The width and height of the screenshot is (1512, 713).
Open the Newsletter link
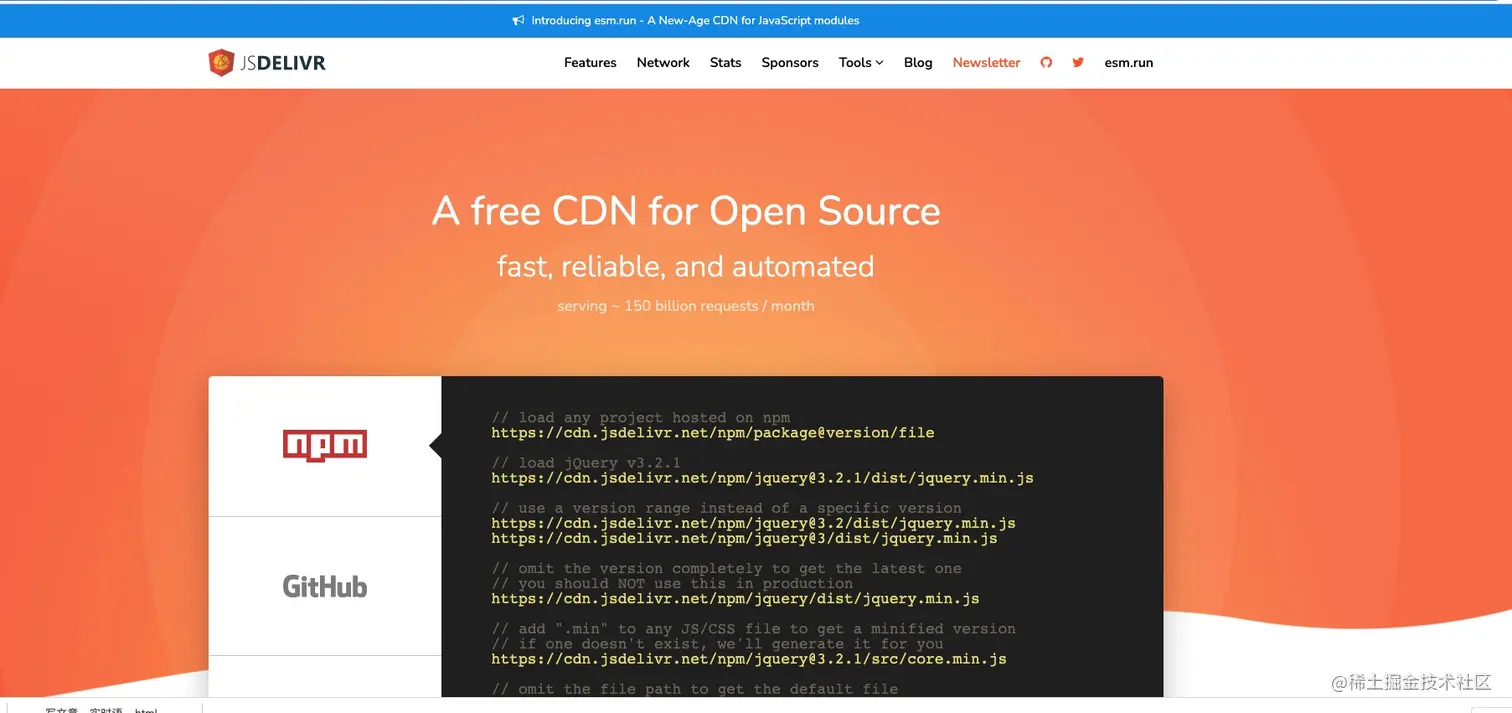click(x=986, y=62)
